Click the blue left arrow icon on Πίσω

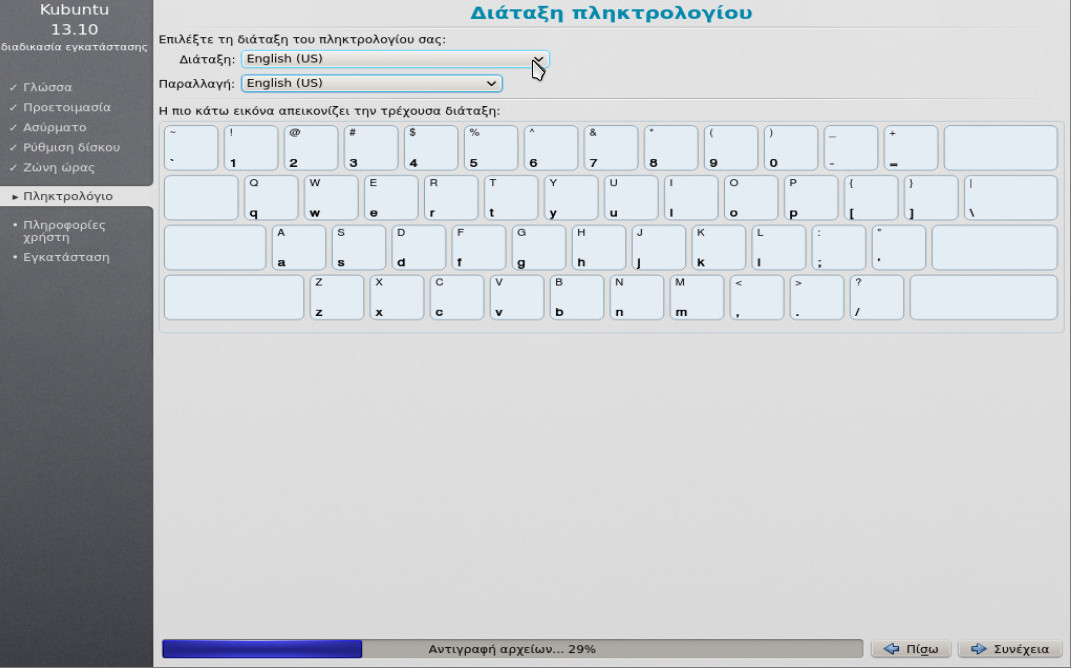coord(893,649)
